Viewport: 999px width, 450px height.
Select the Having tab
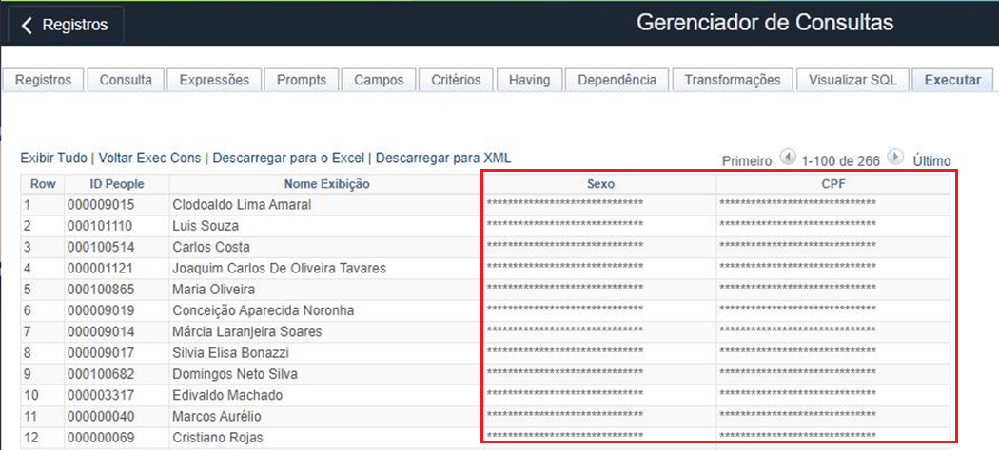[529, 80]
